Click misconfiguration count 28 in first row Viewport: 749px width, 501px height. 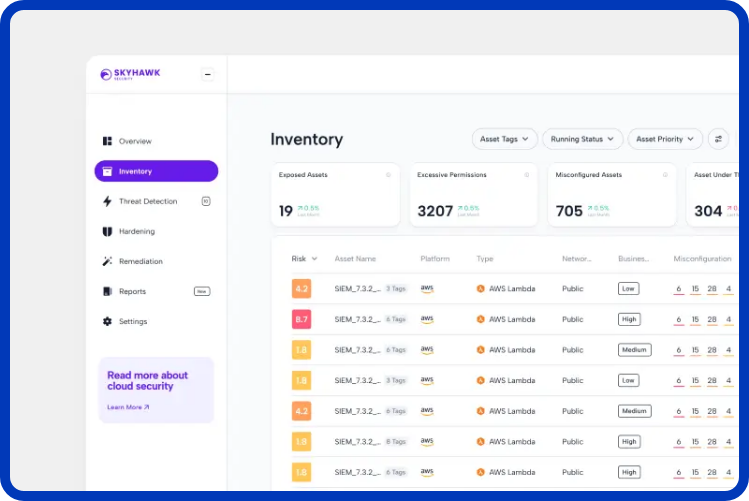point(712,289)
